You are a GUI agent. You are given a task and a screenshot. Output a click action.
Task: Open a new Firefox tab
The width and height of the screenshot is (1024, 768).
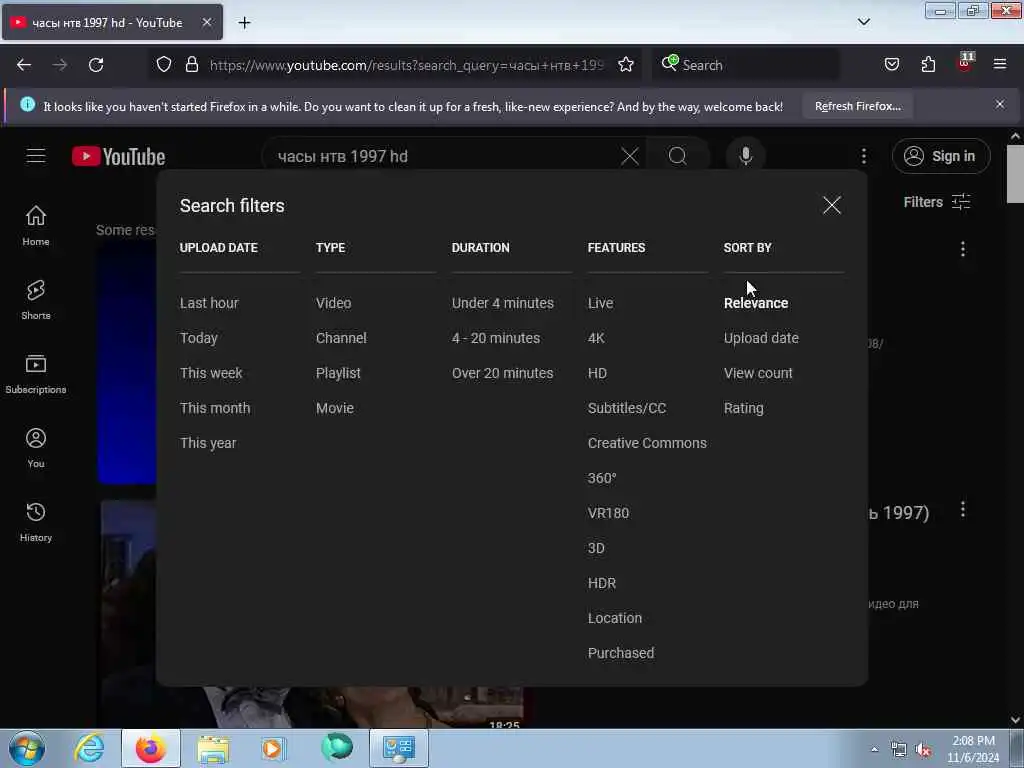[244, 23]
